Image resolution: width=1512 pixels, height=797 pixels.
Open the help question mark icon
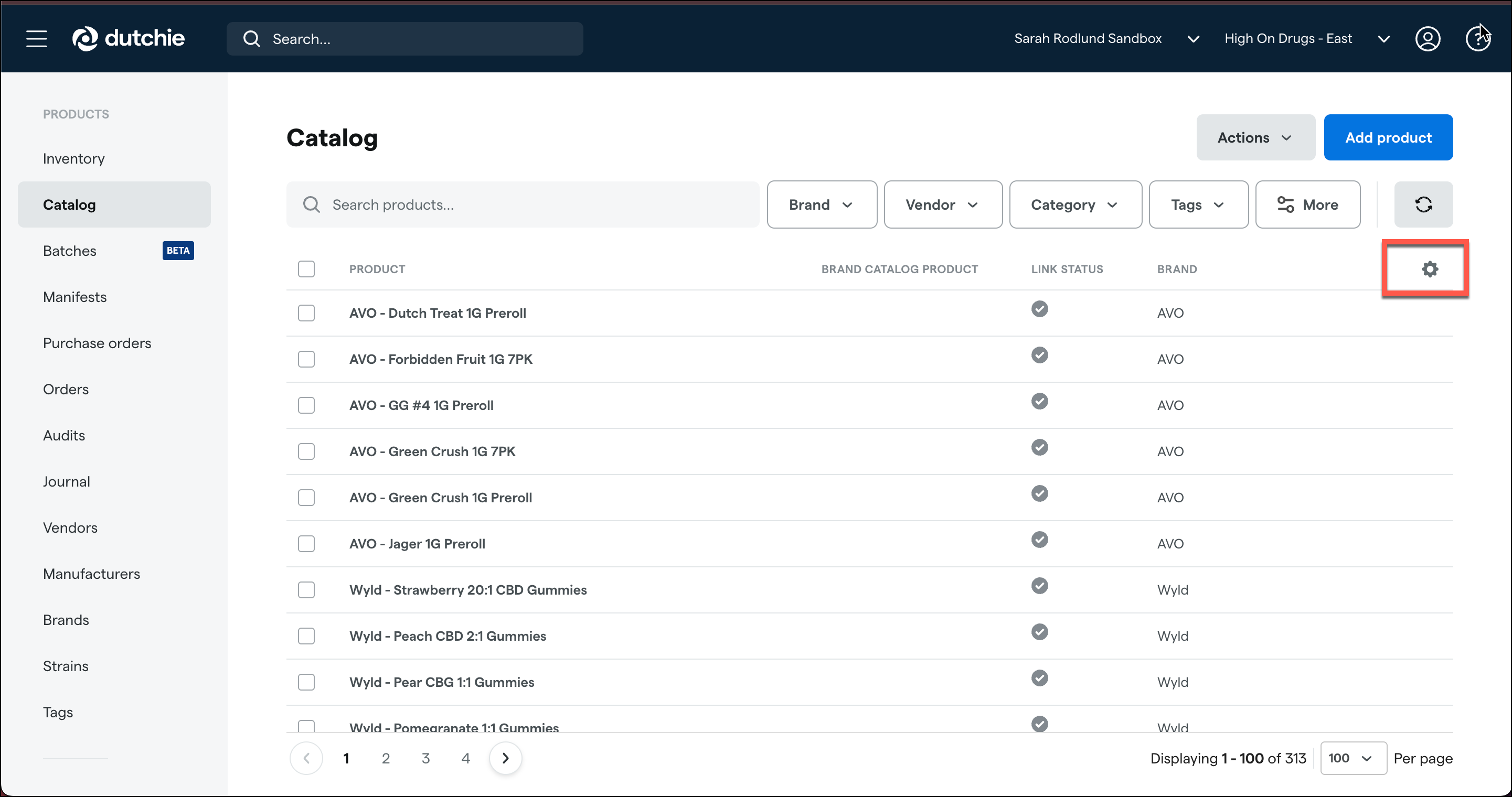coord(1477,39)
